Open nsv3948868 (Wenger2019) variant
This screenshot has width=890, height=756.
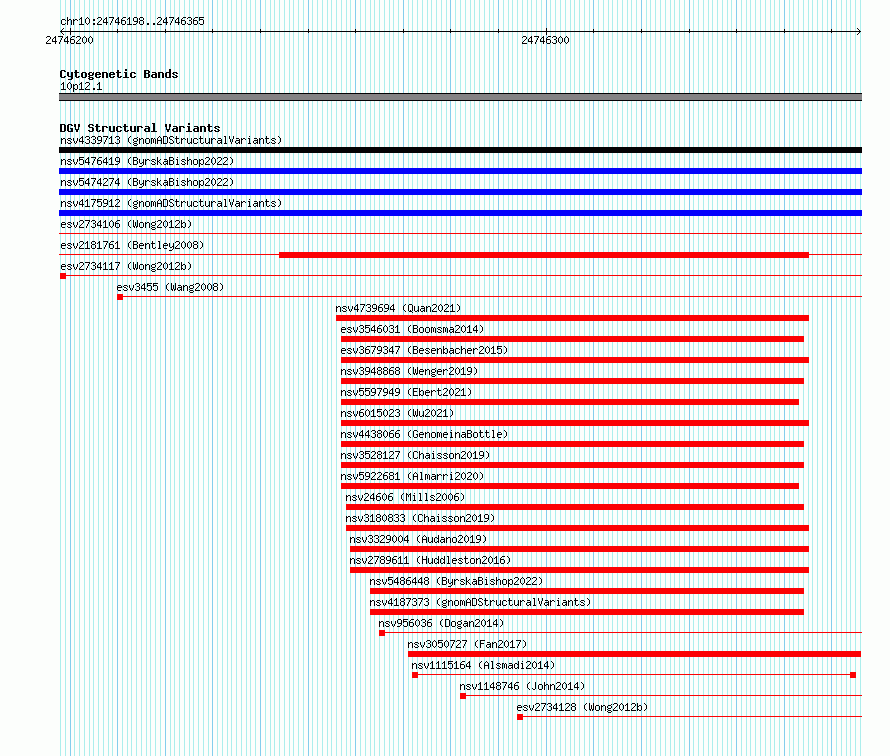coord(409,371)
